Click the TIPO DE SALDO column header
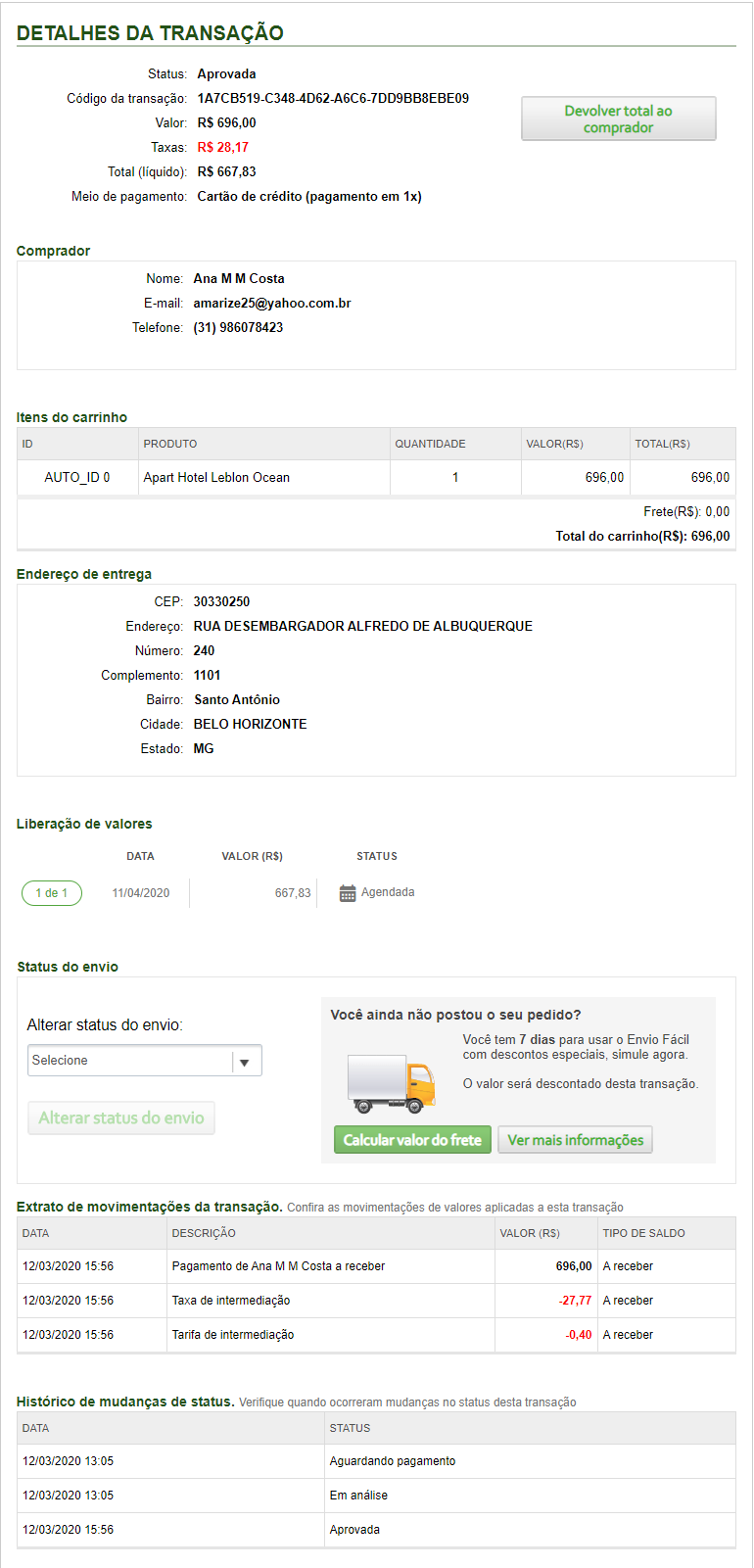Viewport: 754px width, 1568px height. [643, 1234]
